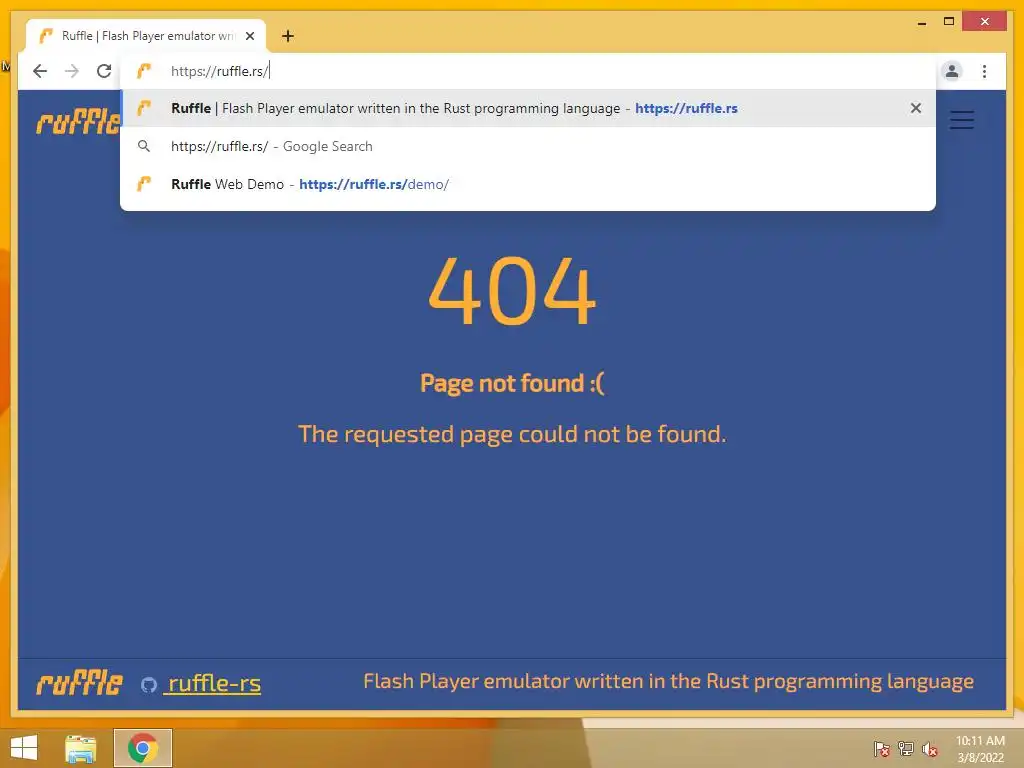Screen dimensions: 1024x768
Task: Click the forward navigation arrow
Action: [x=72, y=71]
